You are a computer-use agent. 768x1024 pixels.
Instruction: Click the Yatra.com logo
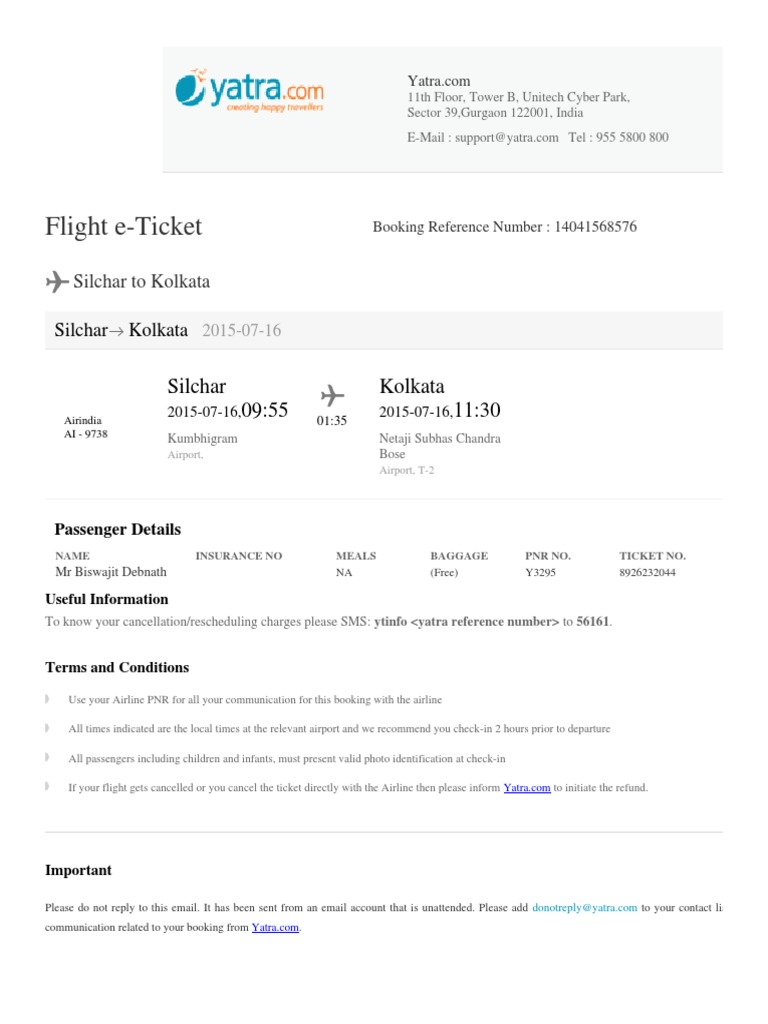click(249, 90)
